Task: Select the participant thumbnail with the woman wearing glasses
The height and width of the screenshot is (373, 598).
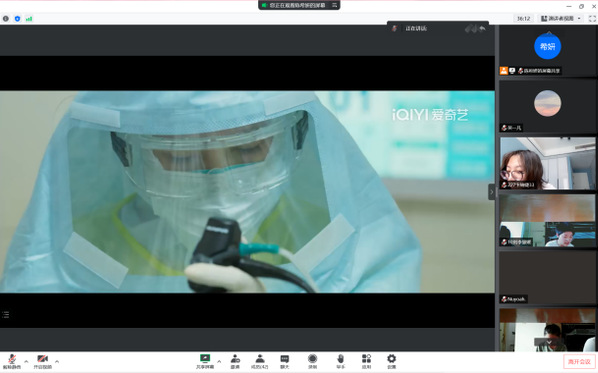Action: (547, 163)
